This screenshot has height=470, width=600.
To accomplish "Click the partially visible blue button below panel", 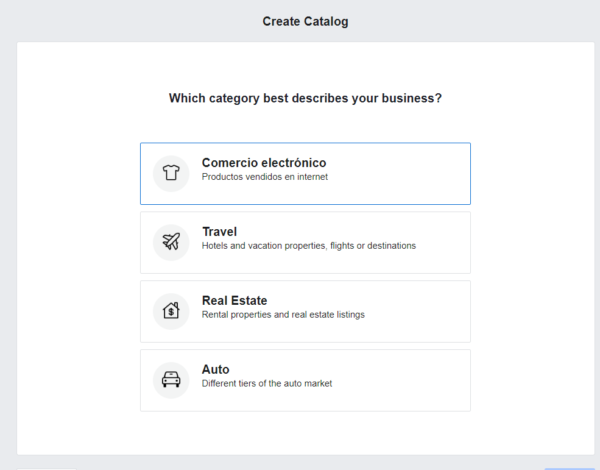I will (569, 469).
